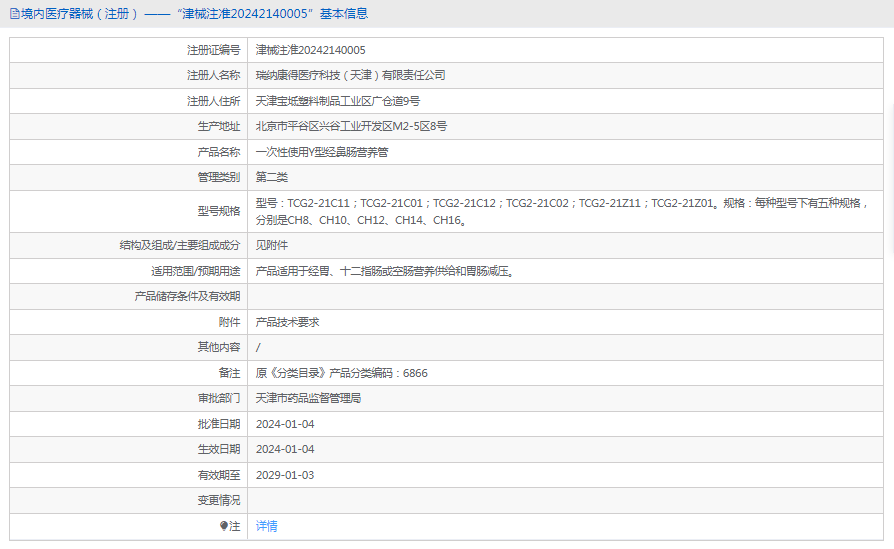894x549 pixels.
Task: Click the 注册人住所 label
Action: (214, 101)
